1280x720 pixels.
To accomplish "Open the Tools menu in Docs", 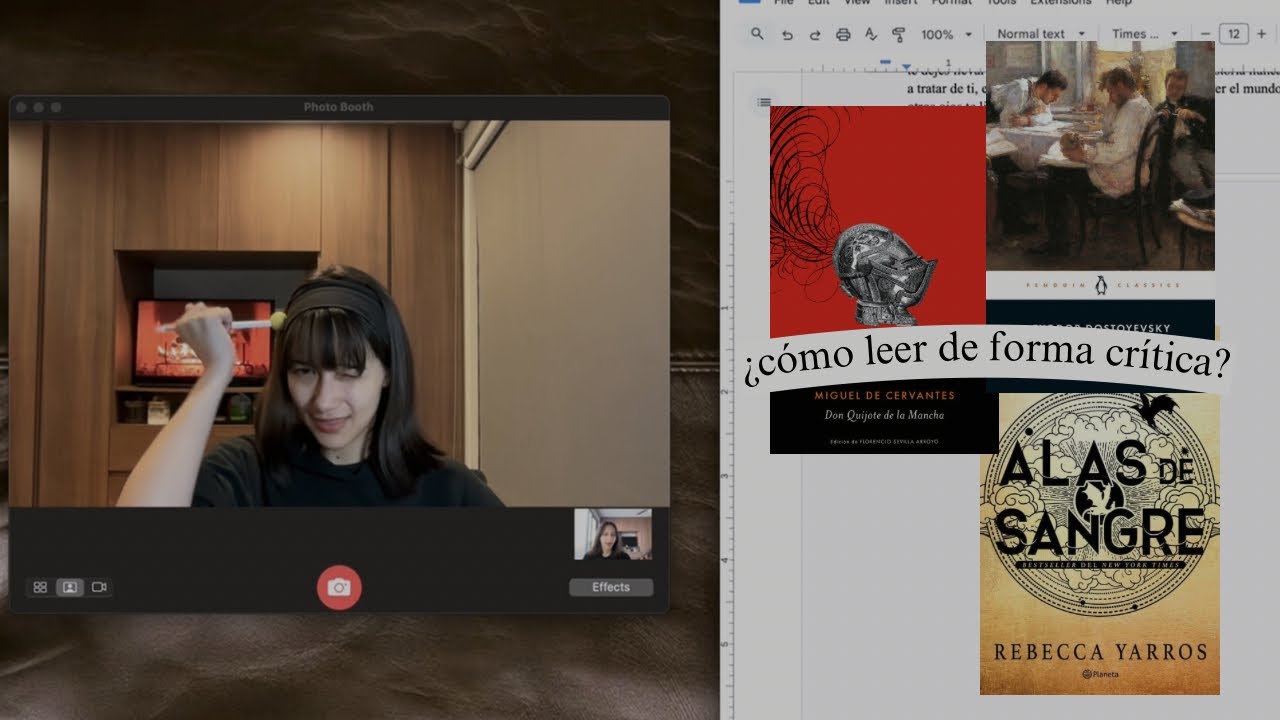I will point(1001,3).
